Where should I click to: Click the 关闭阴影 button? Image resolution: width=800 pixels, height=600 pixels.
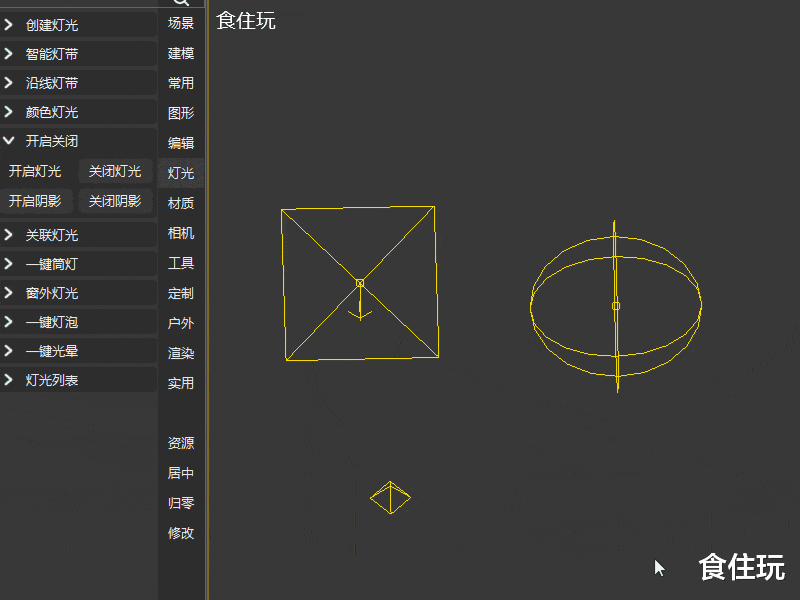point(115,201)
